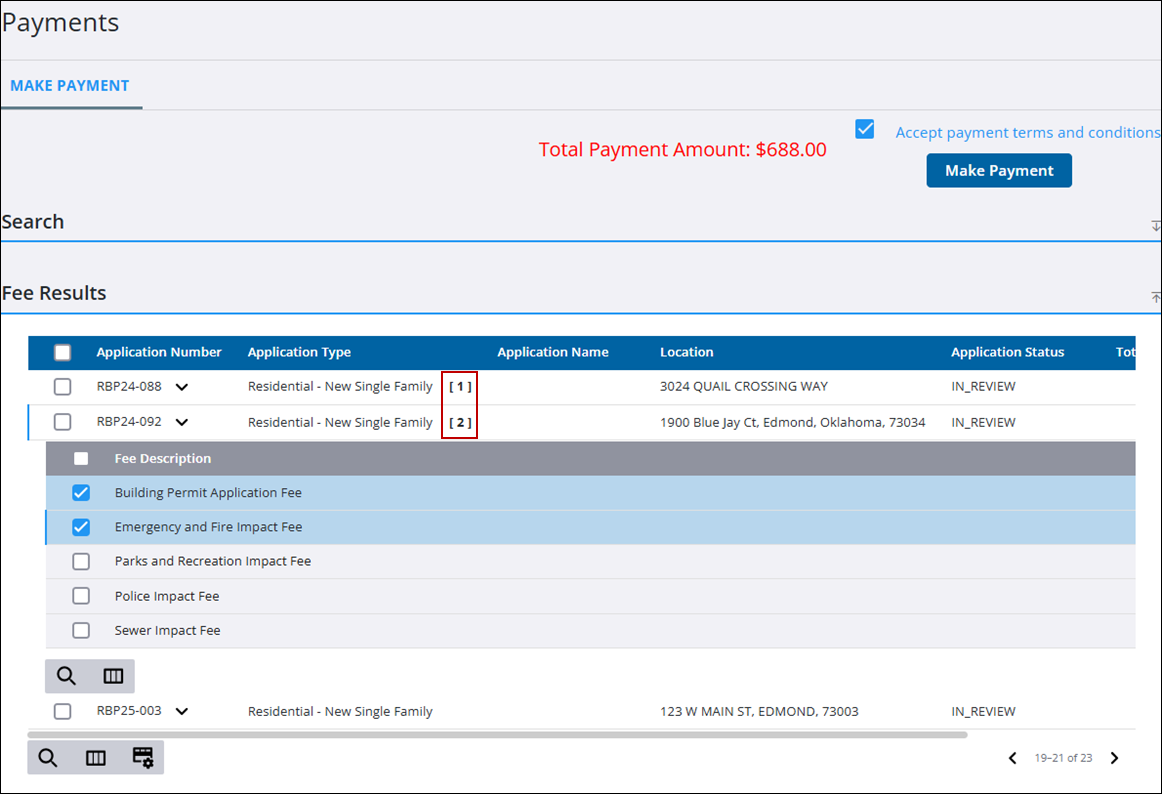Uncheck Building Permit Application Fee
The height and width of the screenshot is (794, 1162).
pos(81,493)
